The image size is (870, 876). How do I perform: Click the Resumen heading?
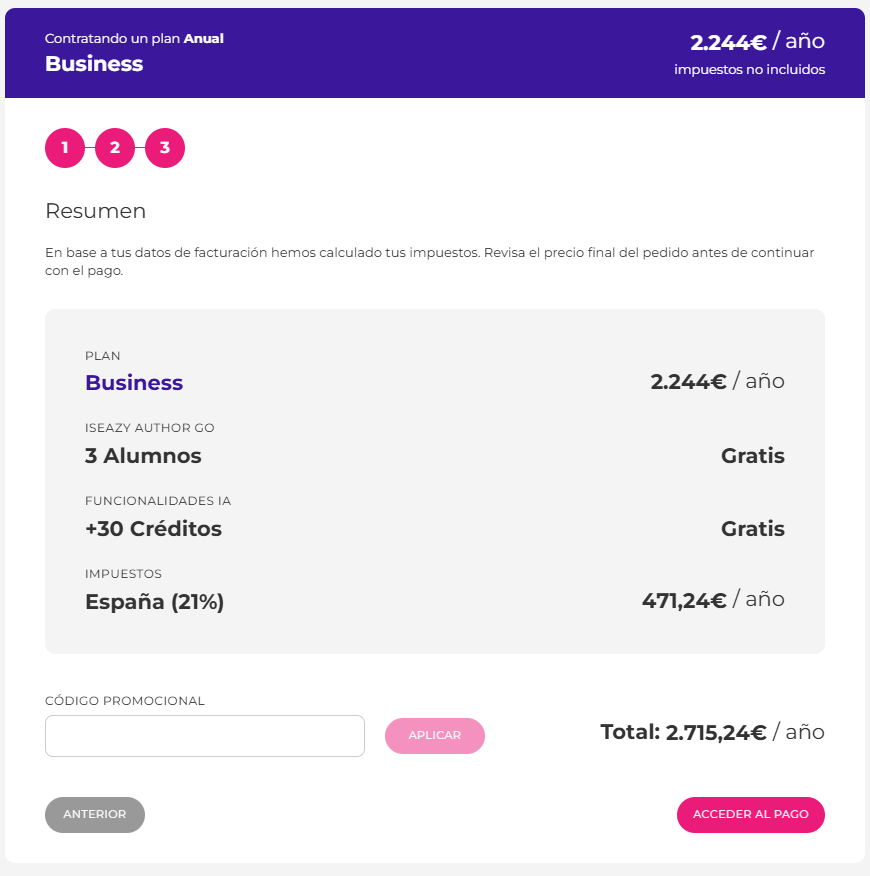(x=95, y=211)
